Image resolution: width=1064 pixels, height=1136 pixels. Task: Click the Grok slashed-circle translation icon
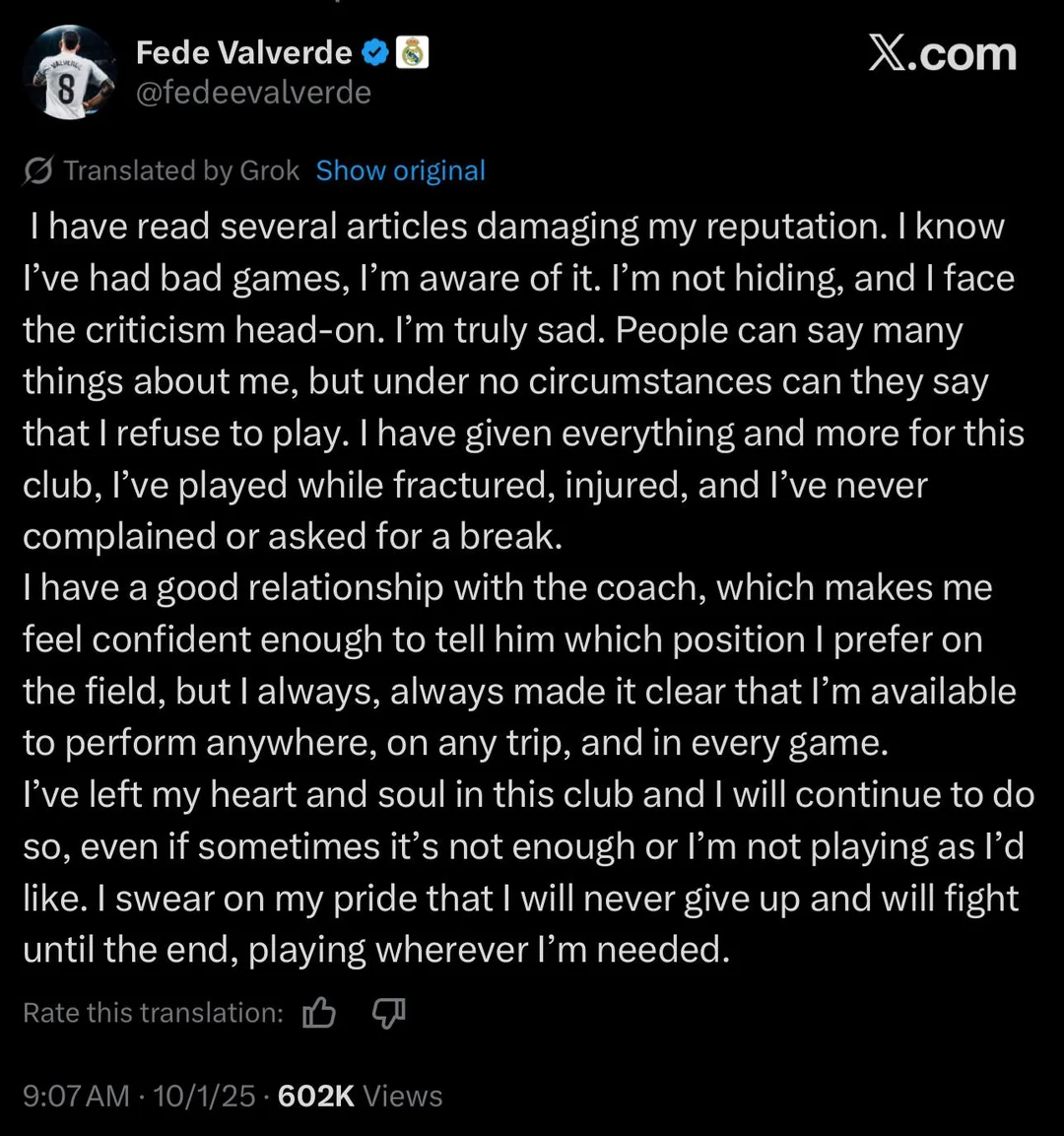tap(37, 171)
